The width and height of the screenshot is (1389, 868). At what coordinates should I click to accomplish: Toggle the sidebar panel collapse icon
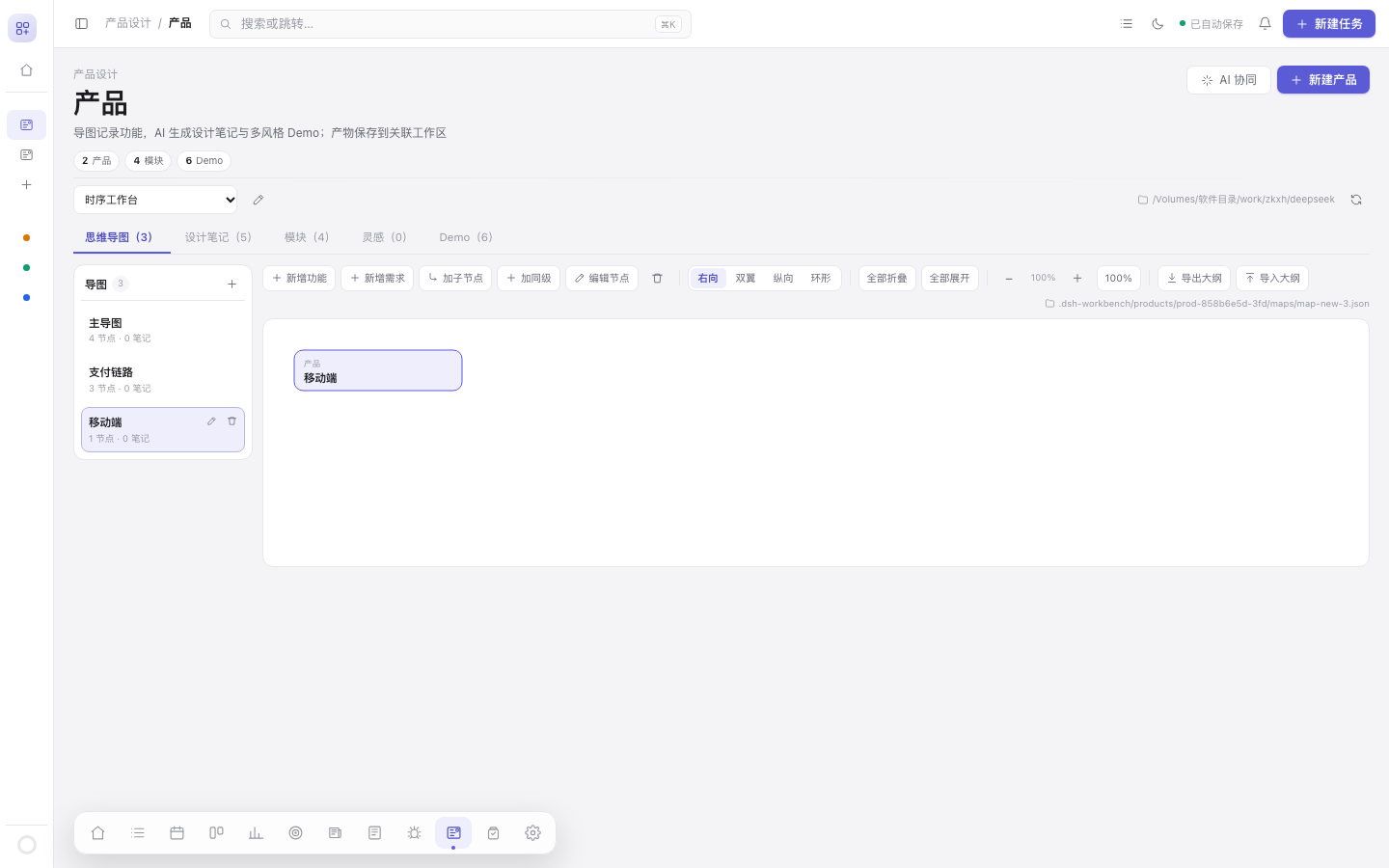[x=82, y=23]
